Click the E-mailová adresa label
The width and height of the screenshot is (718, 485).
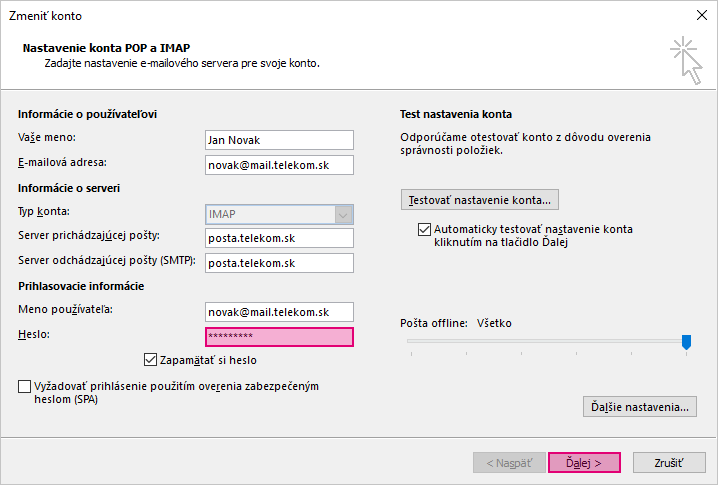click(62, 162)
